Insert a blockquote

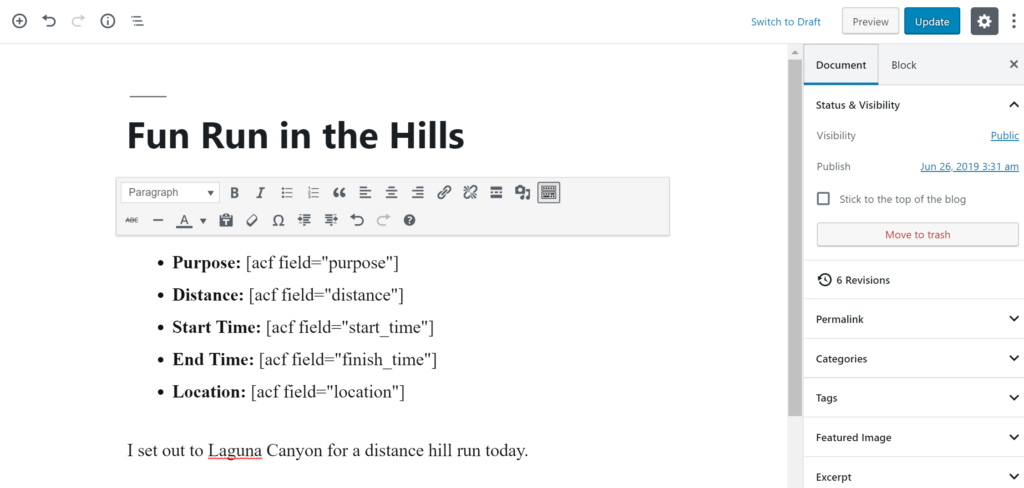[339, 193]
